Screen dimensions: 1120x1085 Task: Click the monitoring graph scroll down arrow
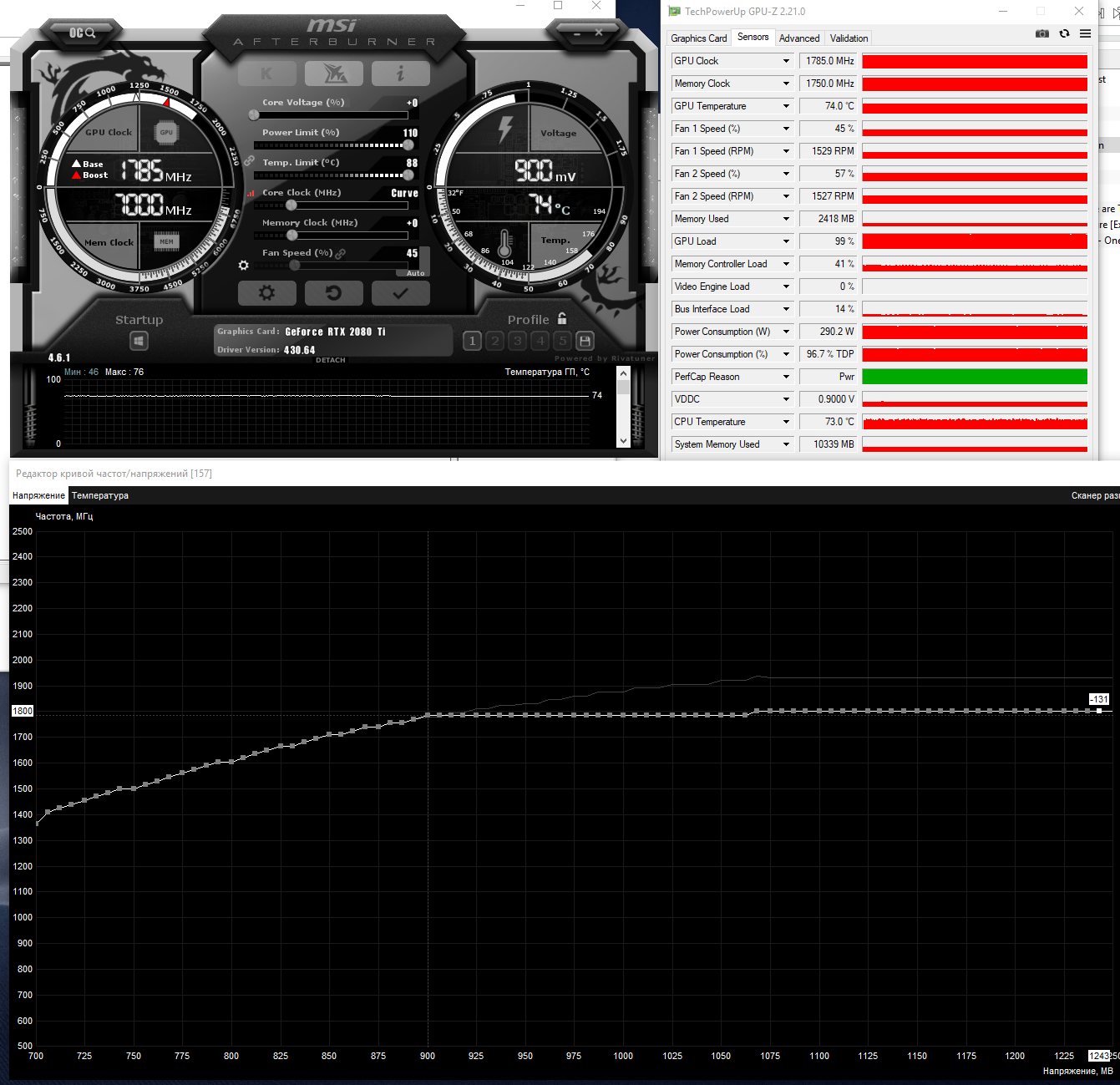623,440
